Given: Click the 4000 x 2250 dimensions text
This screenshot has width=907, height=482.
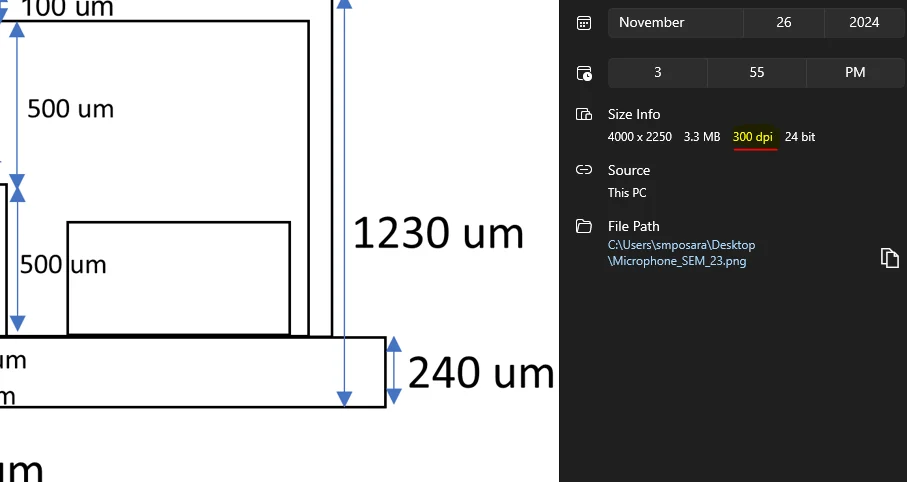Looking at the screenshot, I should point(640,137).
